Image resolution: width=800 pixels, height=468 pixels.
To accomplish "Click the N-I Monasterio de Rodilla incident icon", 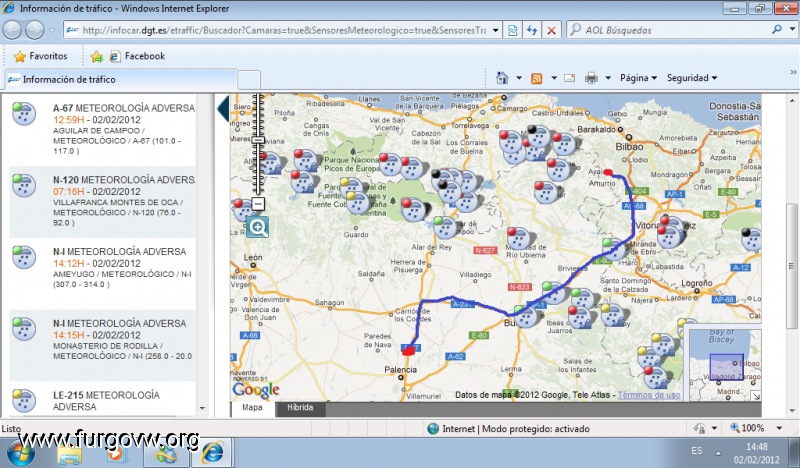I will pyautogui.click(x=24, y=329).
